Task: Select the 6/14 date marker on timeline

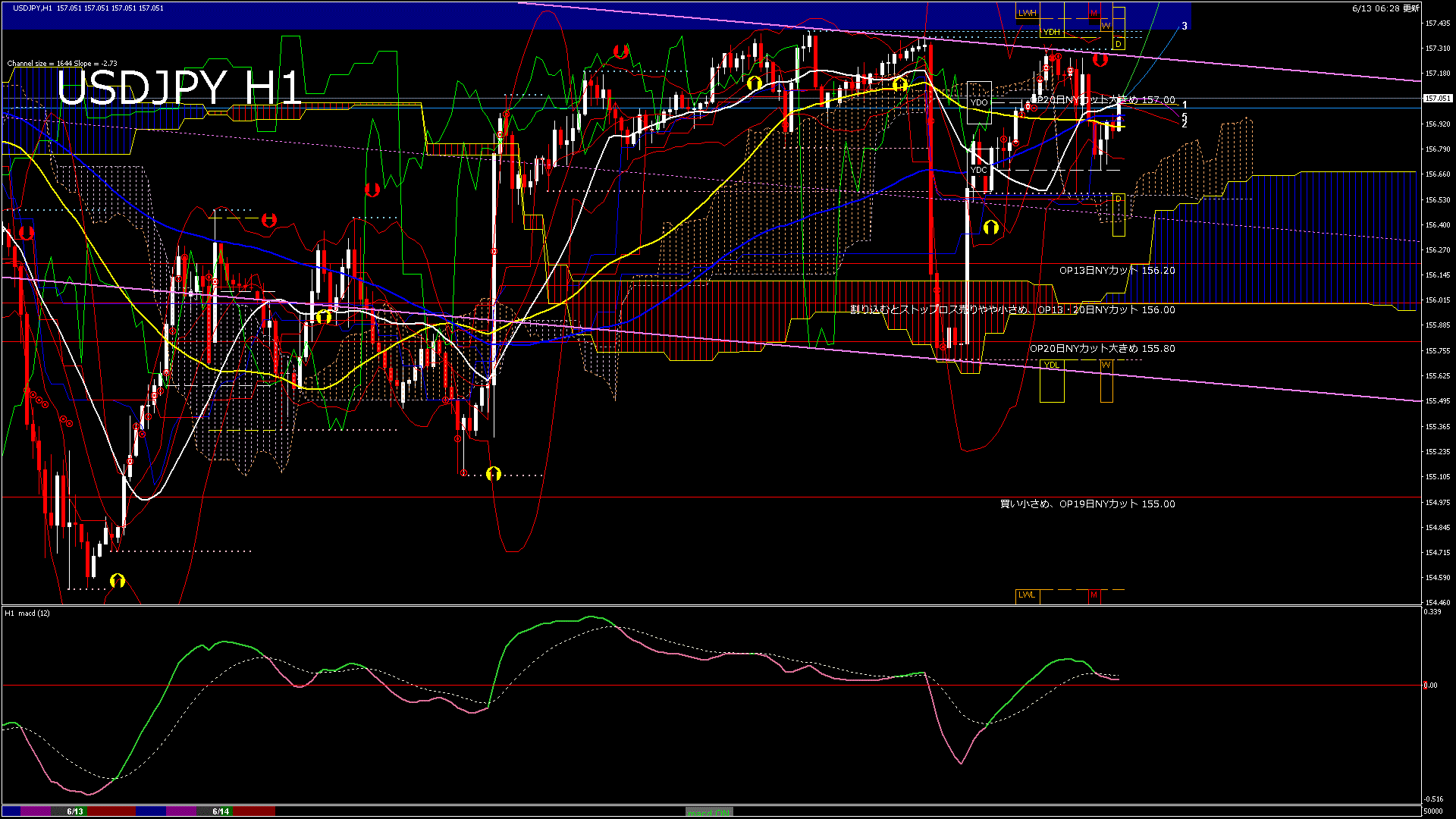Action: [221, 811]
